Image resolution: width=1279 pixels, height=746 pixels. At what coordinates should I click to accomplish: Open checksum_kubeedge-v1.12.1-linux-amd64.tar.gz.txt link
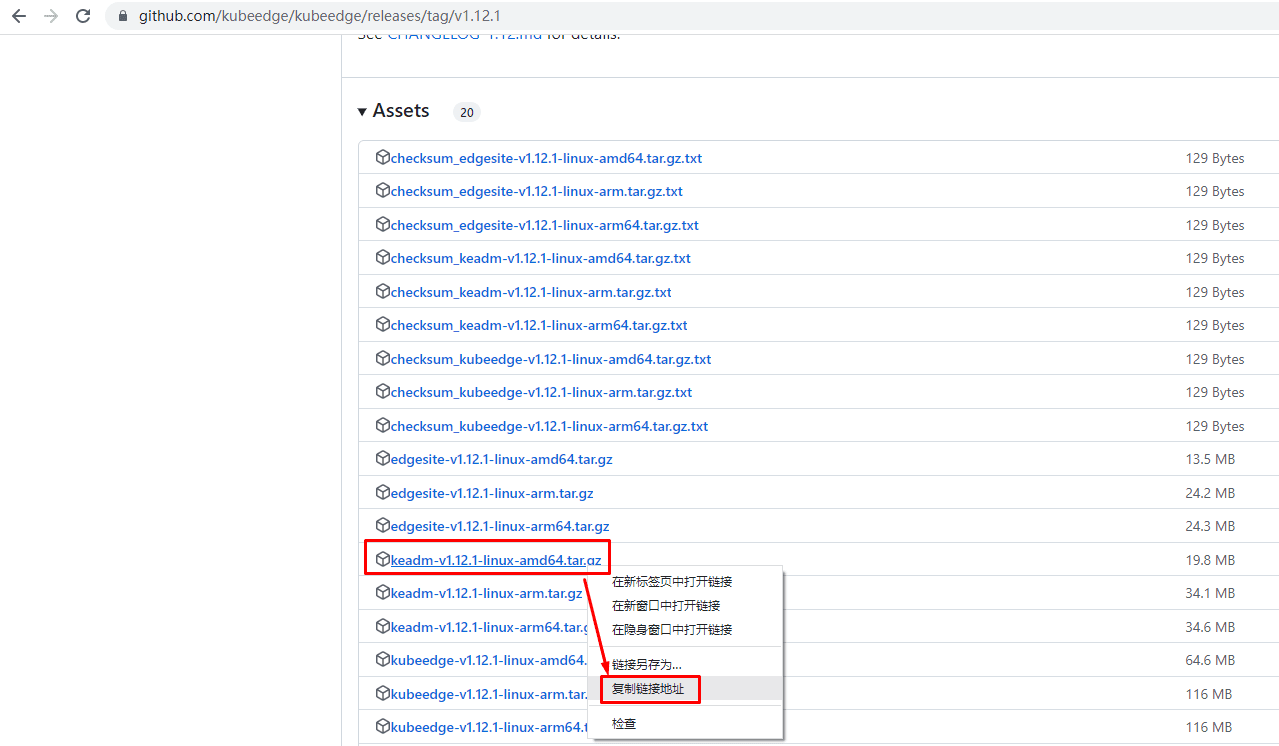click(551, 359)
